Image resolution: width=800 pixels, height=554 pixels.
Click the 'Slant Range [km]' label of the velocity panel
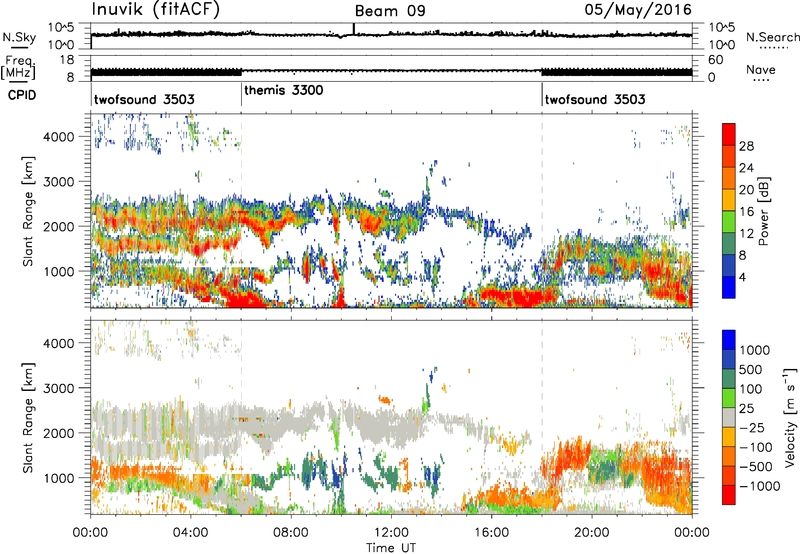28,418
